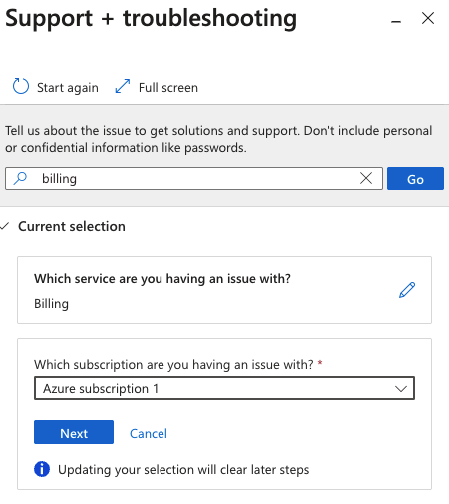Minimize the Support + troubleshooting panel
This screenshot has width=449, height=504.
(x=396, y=22)
